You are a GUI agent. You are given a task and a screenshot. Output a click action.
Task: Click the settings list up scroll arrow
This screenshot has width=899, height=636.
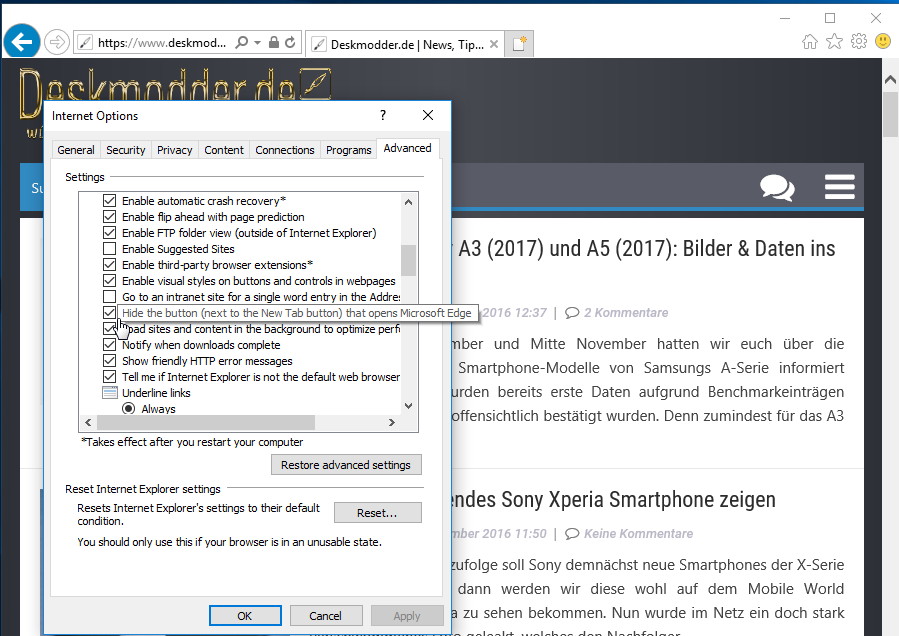[x=408, y=202]
